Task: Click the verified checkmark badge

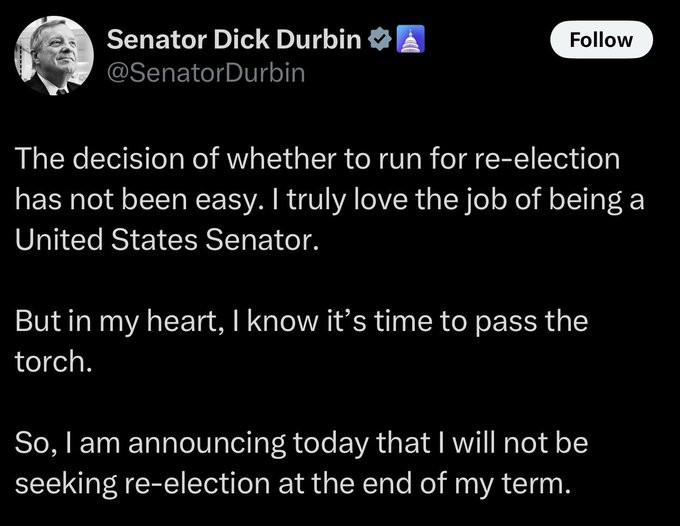Action: click(380, 41)
